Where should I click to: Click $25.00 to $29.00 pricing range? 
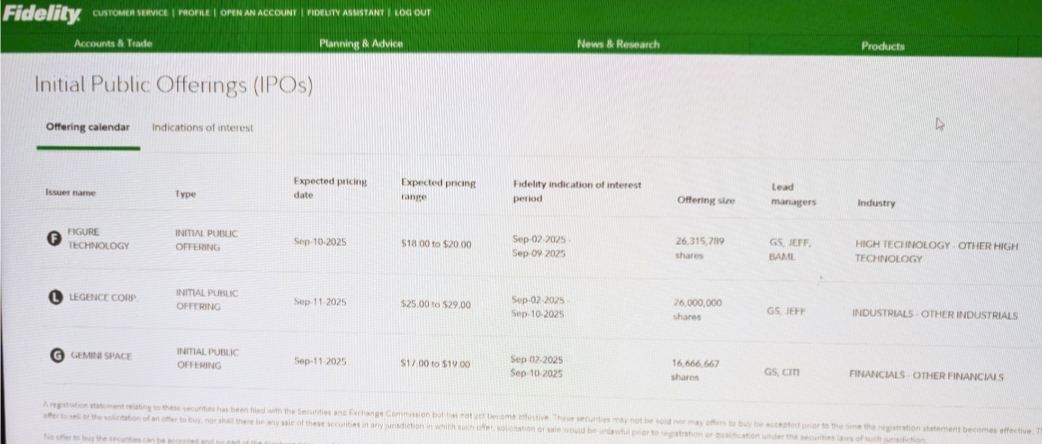(436, 304)
